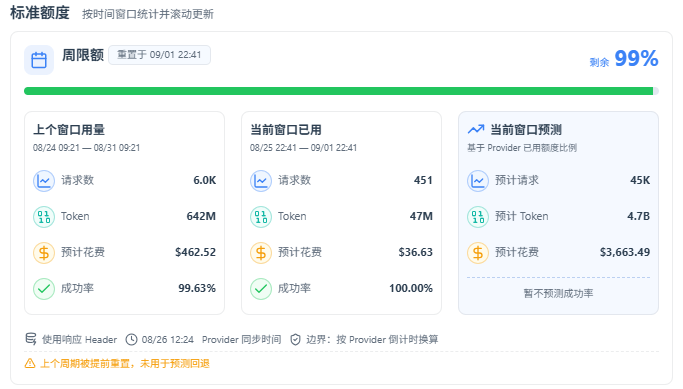683x389 pixels.
Task: Click the orange warning triangle icon
Action: coord(30,363)
